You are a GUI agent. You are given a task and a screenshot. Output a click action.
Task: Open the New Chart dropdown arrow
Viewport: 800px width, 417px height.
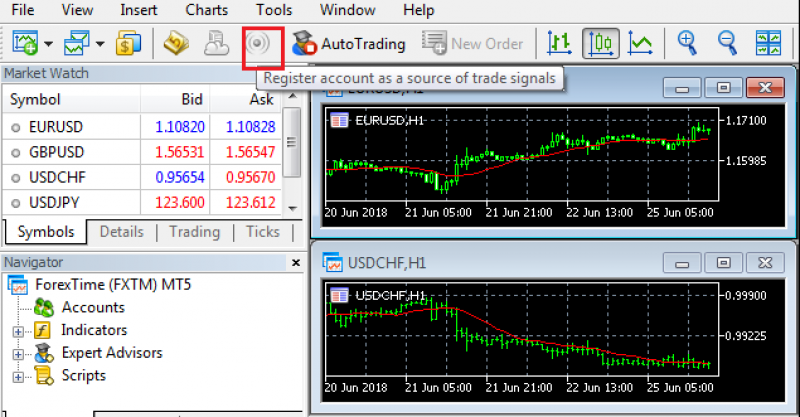pos(48,44)
